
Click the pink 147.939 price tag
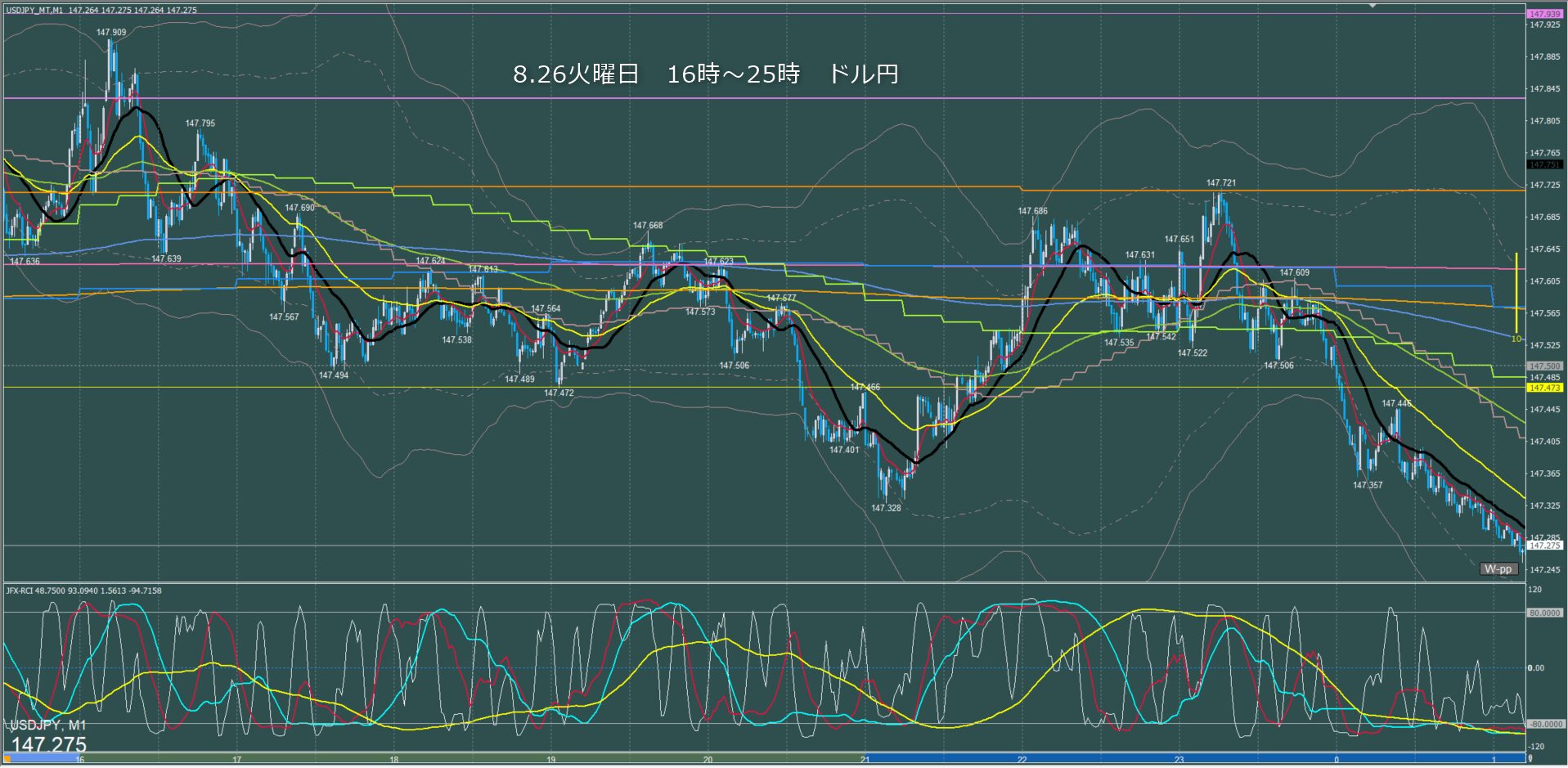[x=1543, y=14]
